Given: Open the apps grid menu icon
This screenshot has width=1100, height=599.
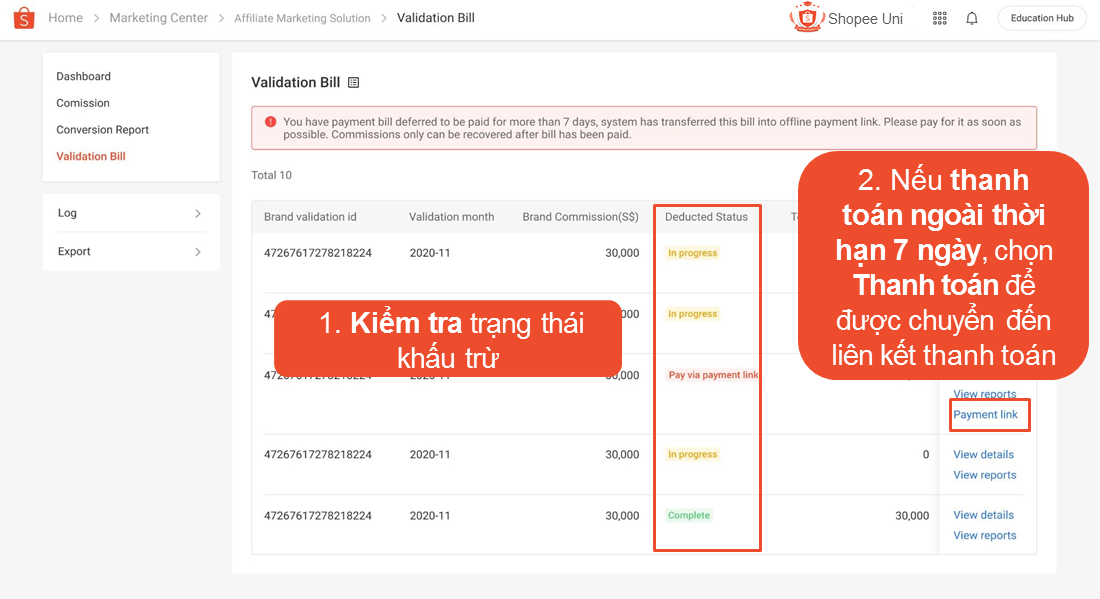Looking at the screenshot, I should pyautogui.click(x=939, y=18).
